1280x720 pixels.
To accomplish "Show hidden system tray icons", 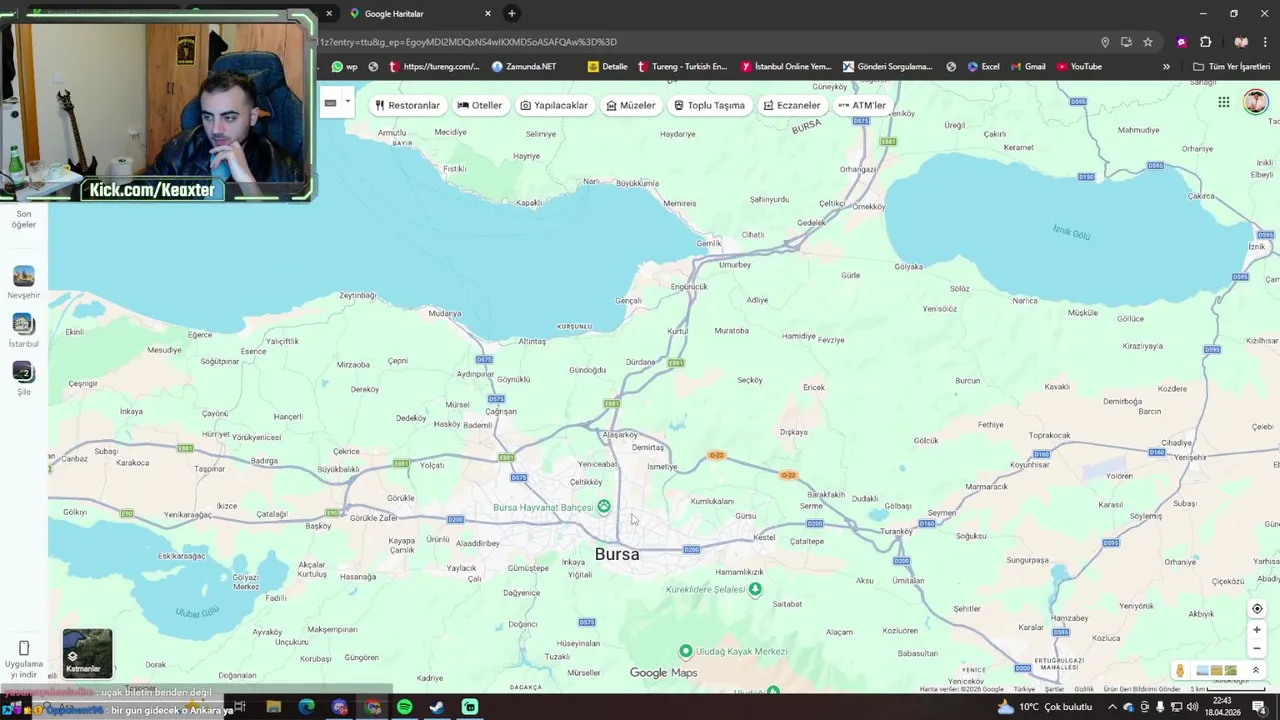I will (x=1112, y=707).
